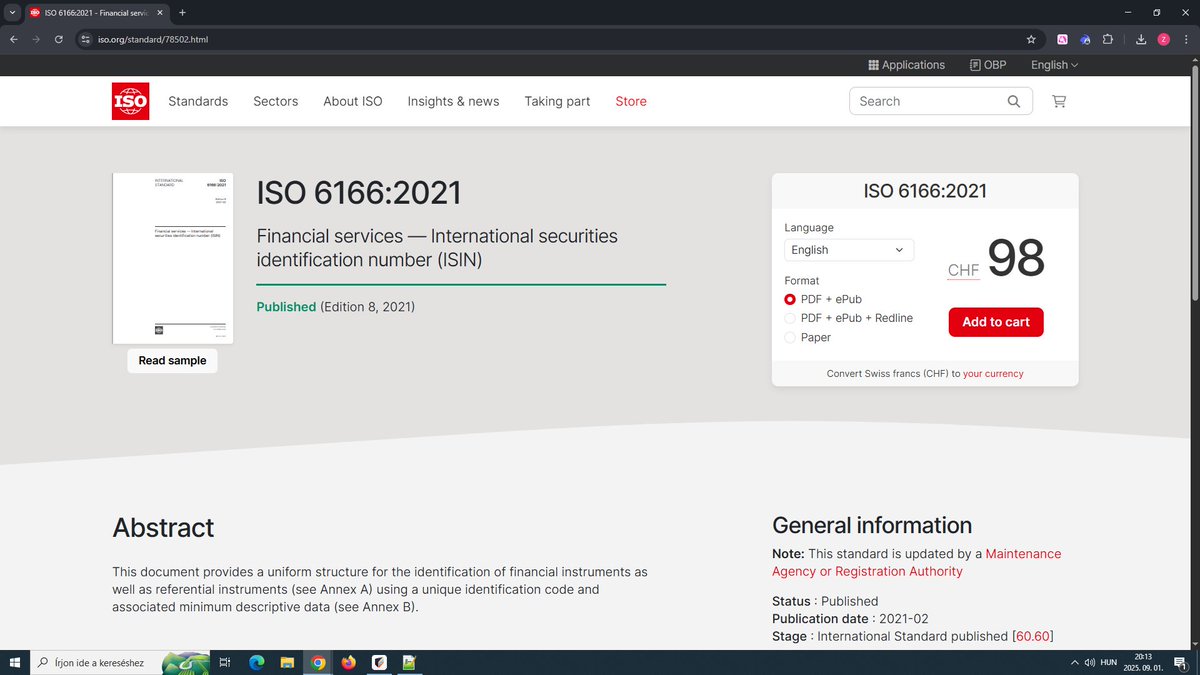Open the 60.60 stage link
Viewport: 1200px width, 675px height.
1033,636
